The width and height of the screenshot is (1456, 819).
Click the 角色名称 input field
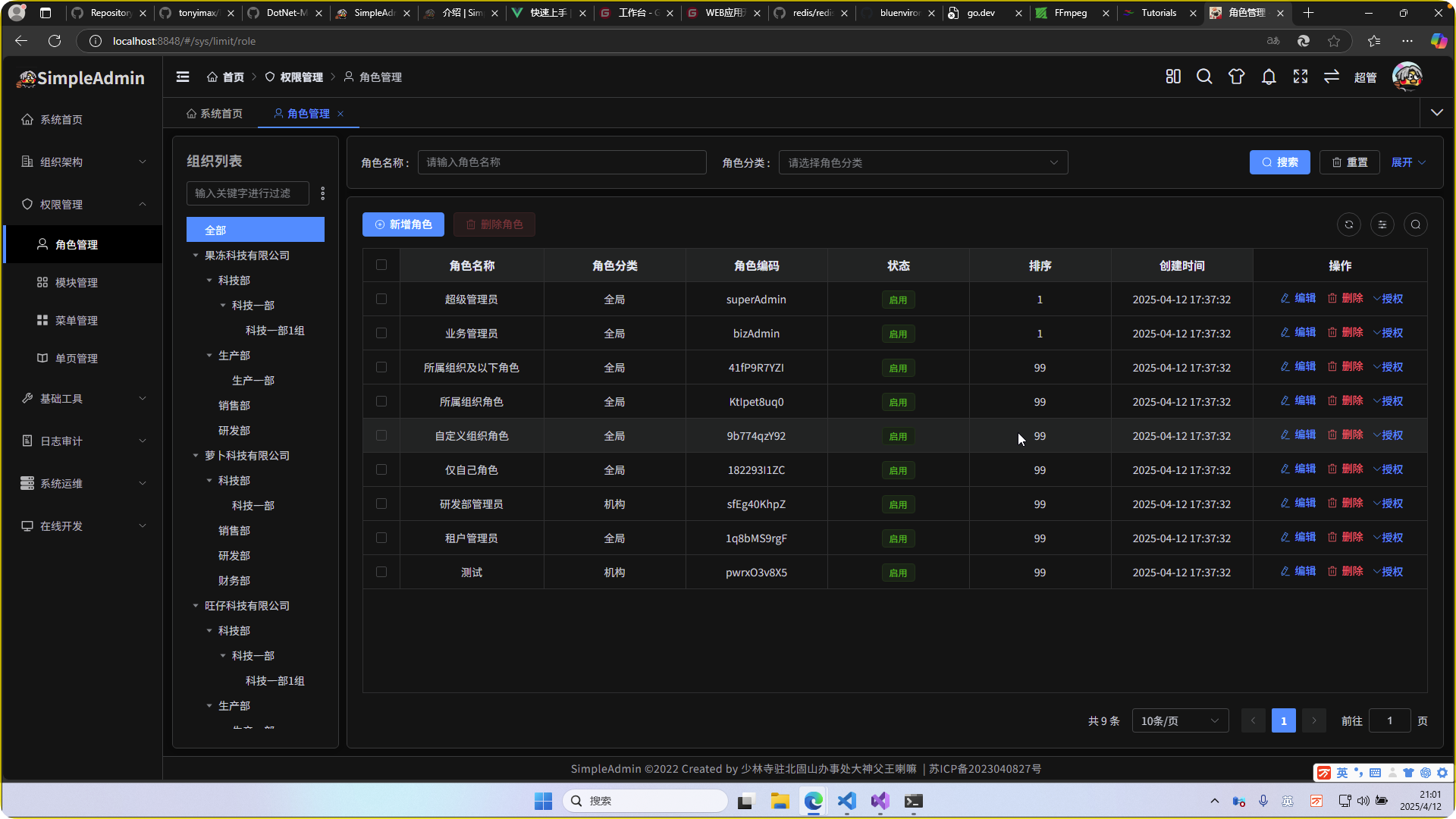point(562,162)
